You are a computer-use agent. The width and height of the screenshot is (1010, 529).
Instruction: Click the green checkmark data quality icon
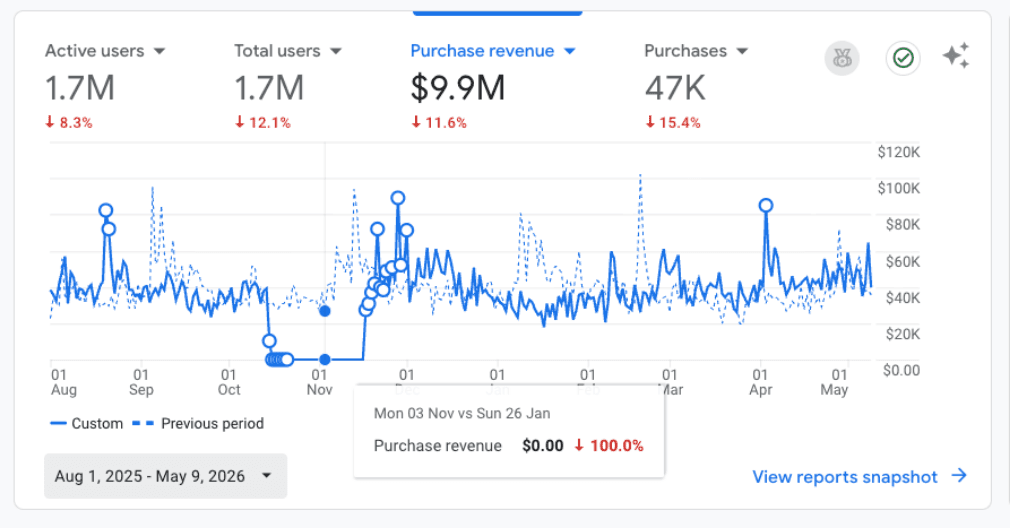[903, 59]
